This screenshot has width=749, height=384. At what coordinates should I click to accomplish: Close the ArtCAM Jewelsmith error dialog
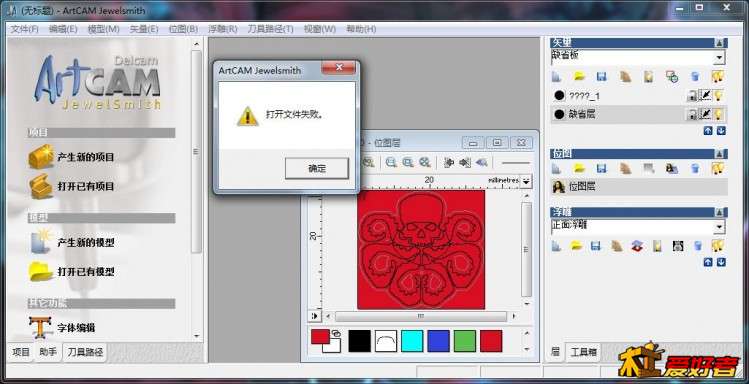tap(338, 67)
